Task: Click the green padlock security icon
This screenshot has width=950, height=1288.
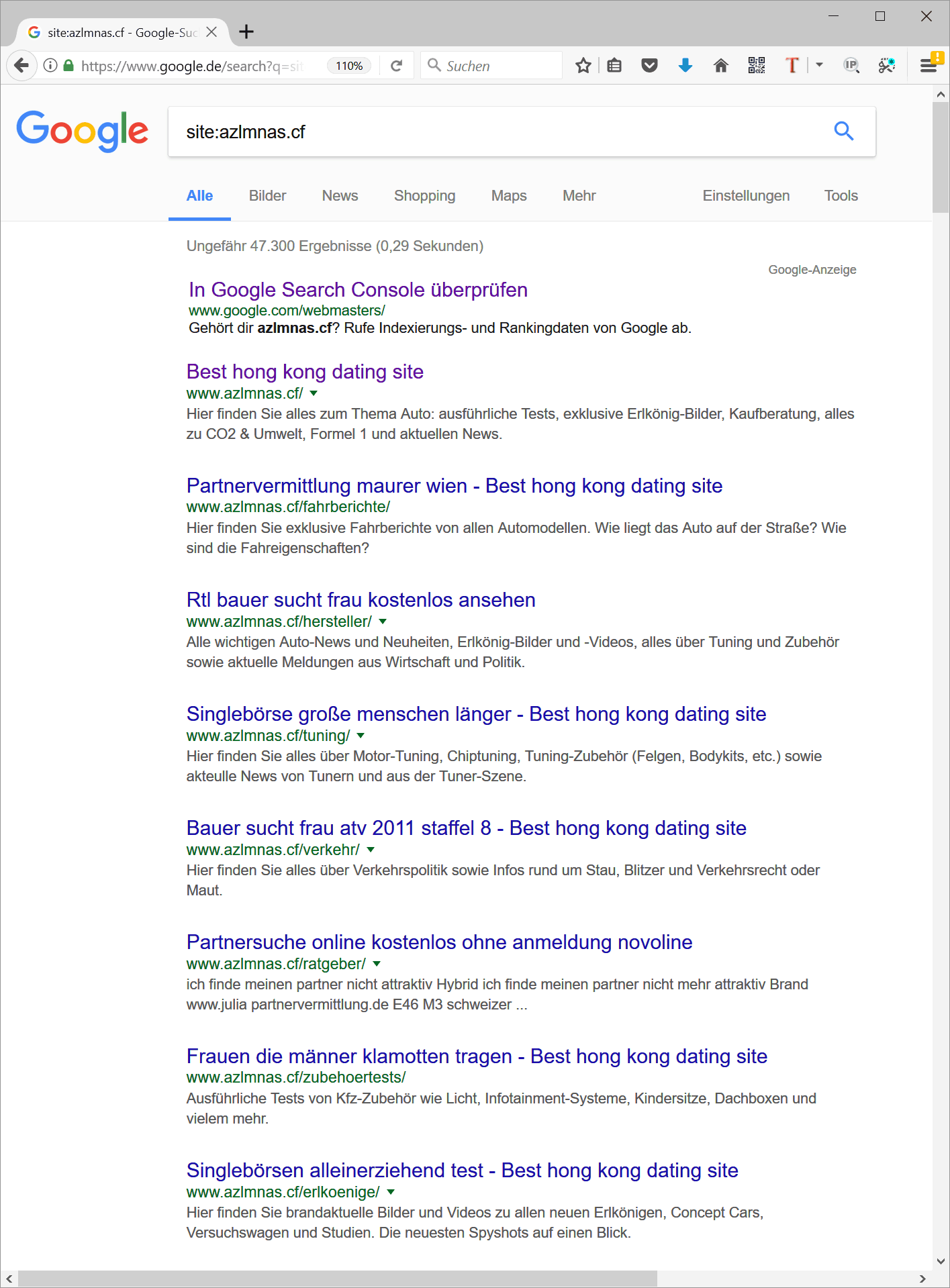Action: pyautogui.click(x=68, y=66)
